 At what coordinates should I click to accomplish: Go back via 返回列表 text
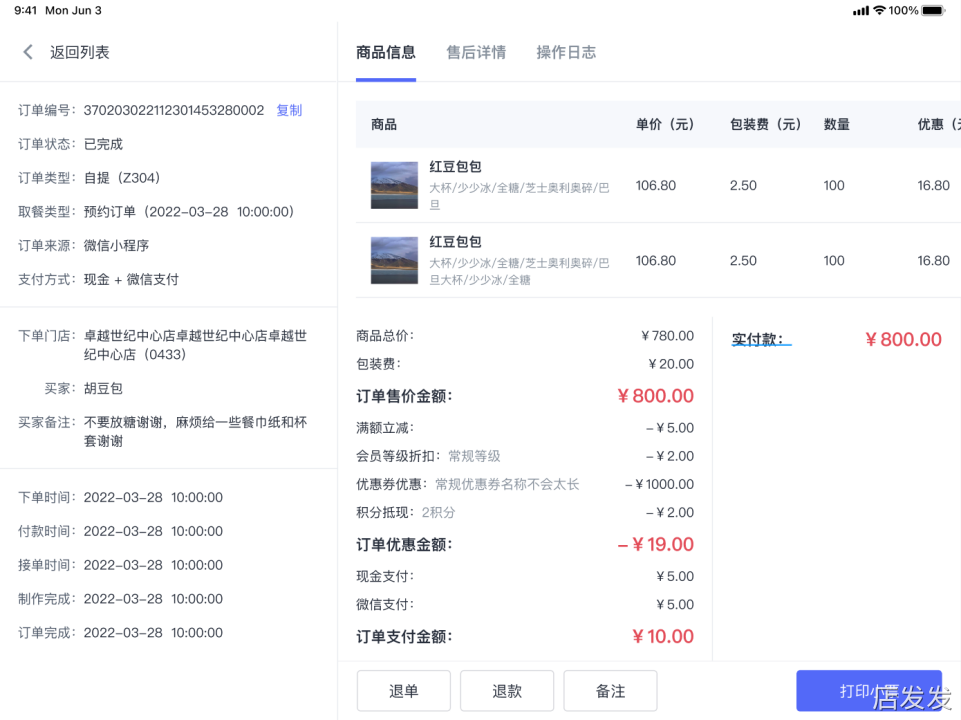coord(80,52)
